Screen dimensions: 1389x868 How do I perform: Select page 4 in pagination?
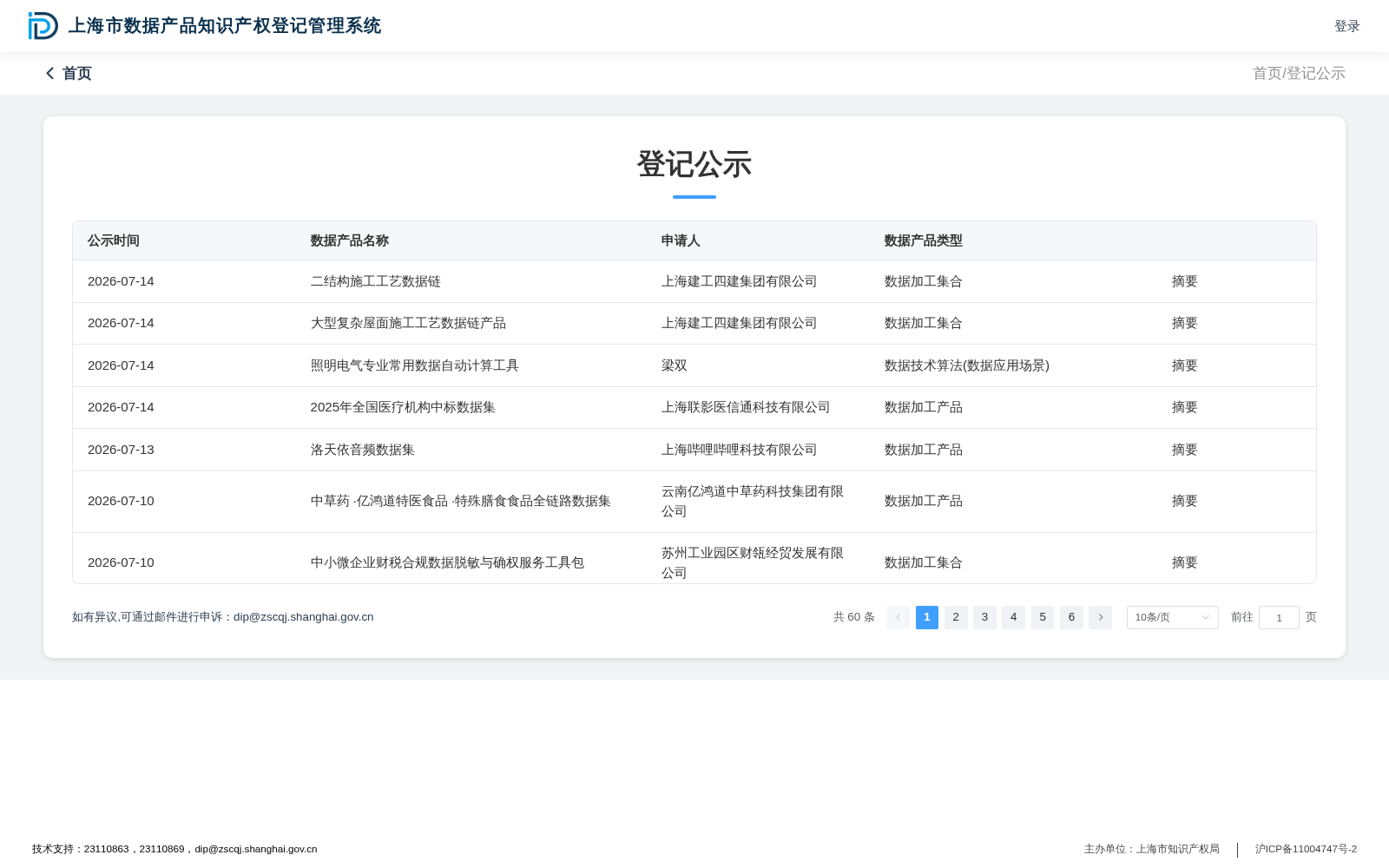(1013, 617)
